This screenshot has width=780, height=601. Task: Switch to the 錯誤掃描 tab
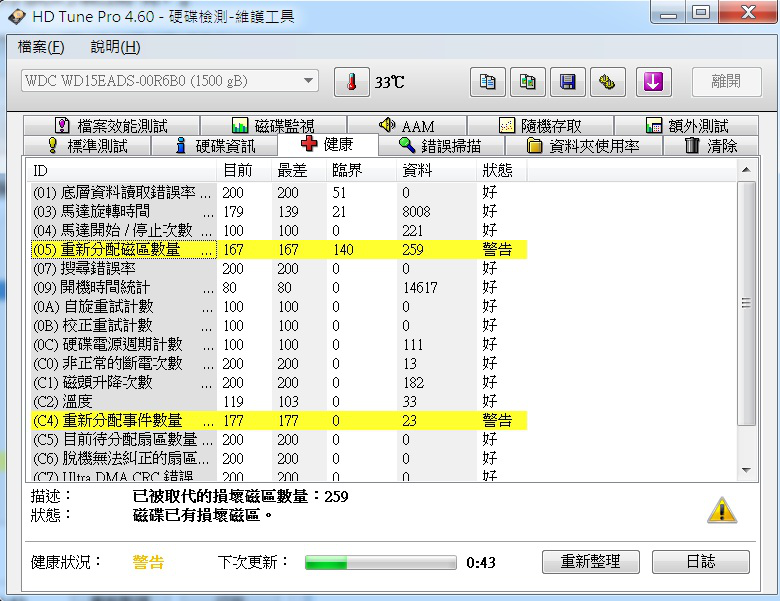[441, 146]
